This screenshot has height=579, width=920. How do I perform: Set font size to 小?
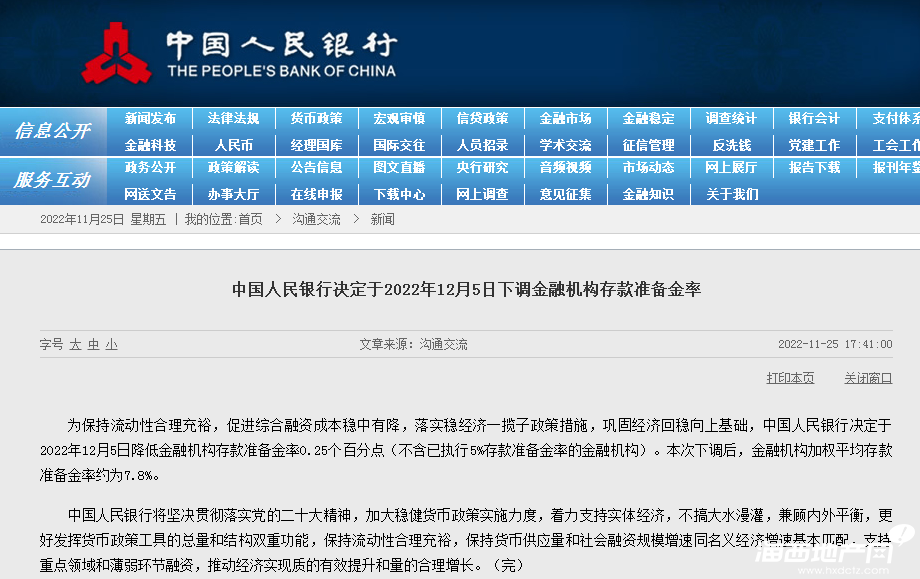click(111, 344)
